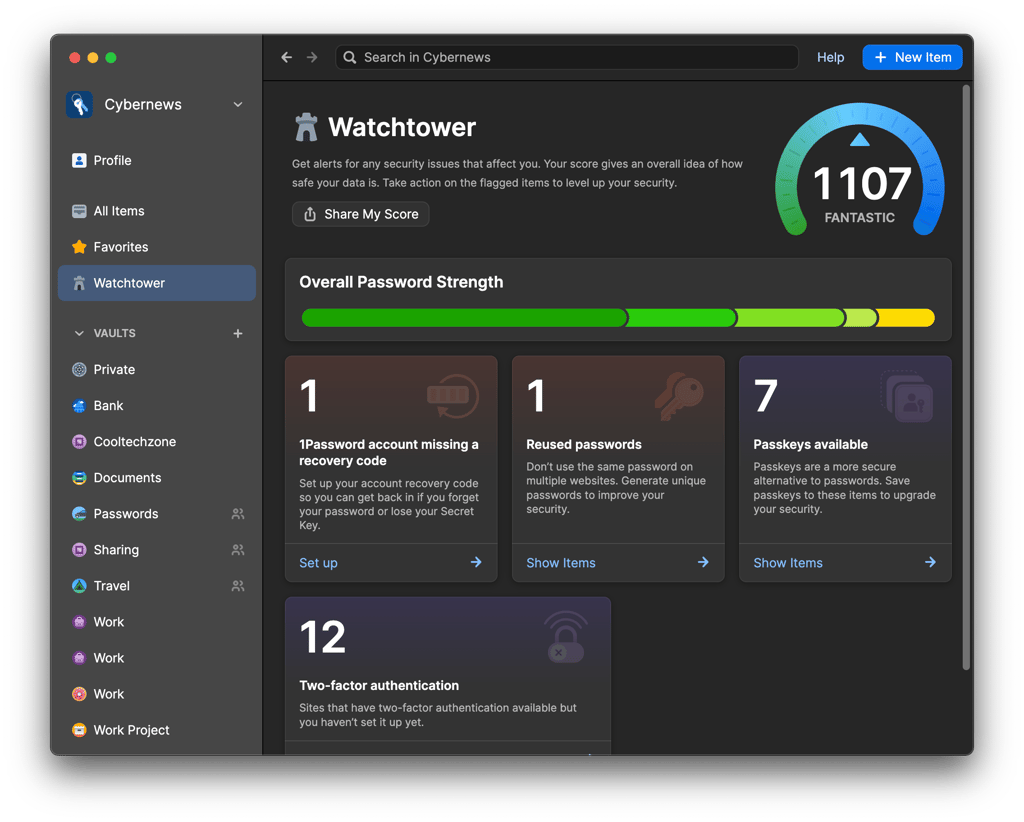
Task: Select Watchtower in sidebar
Action: [157, 283]
